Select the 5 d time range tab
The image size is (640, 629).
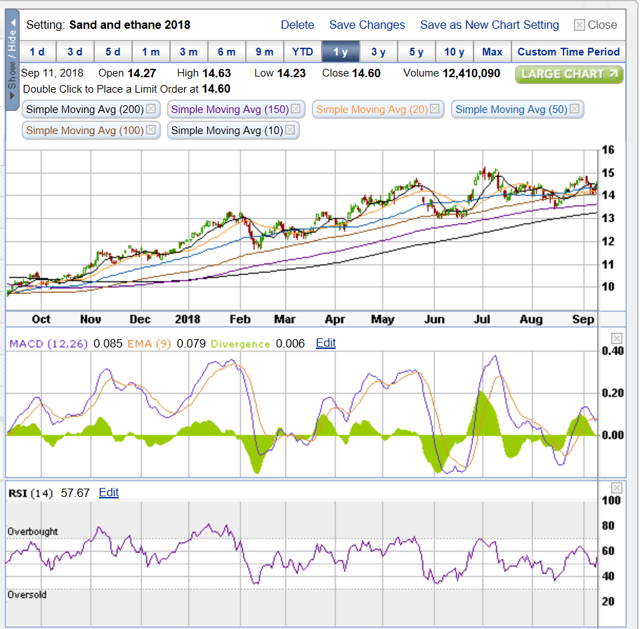click(x=113, y=52)
